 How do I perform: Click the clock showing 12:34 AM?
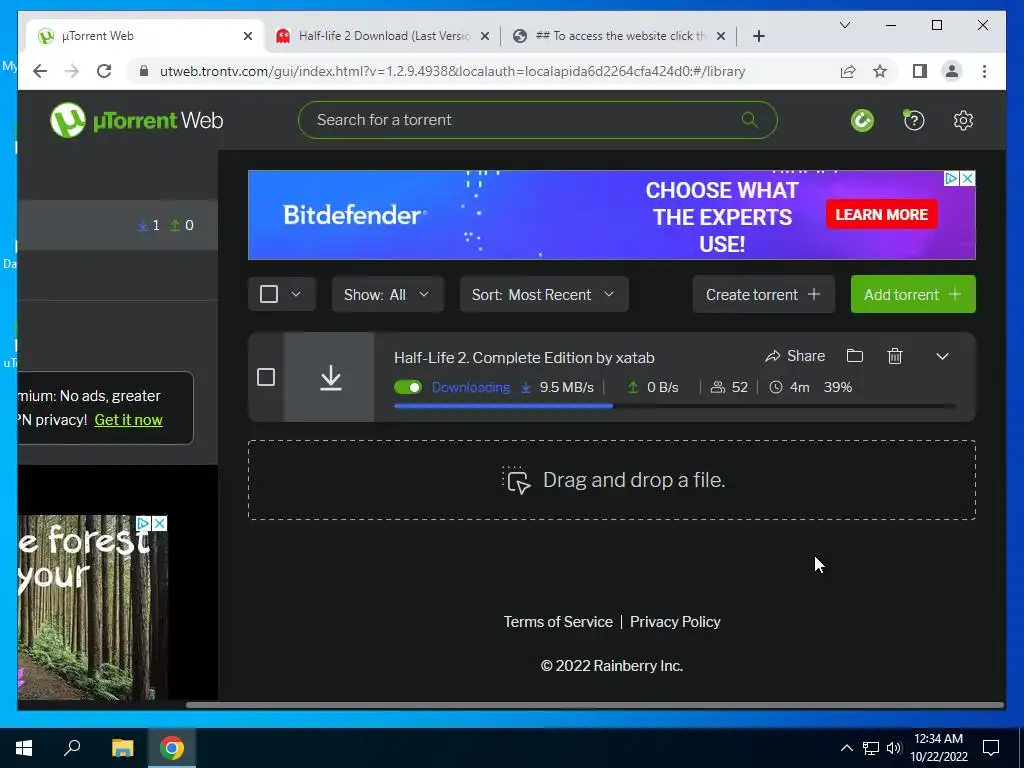point(938,739)
